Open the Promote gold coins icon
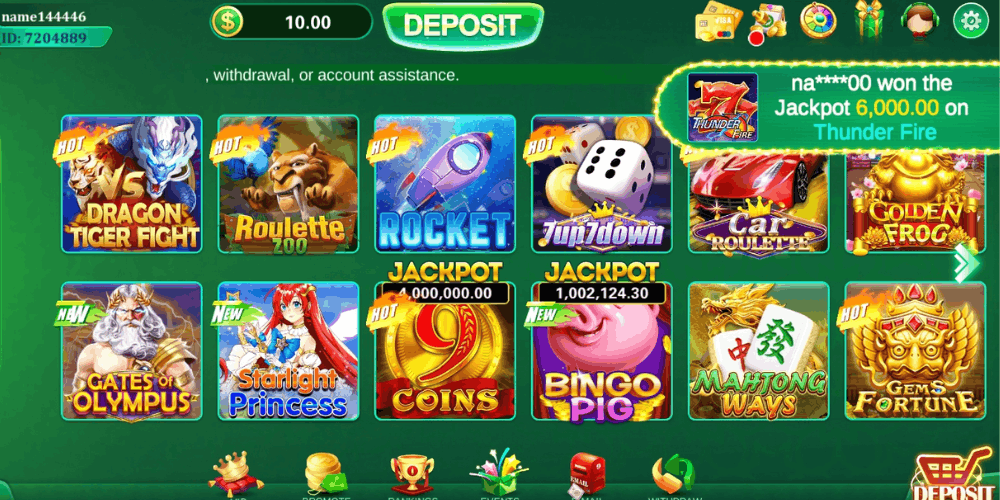The image size is (1000, 500). [326, 473]
